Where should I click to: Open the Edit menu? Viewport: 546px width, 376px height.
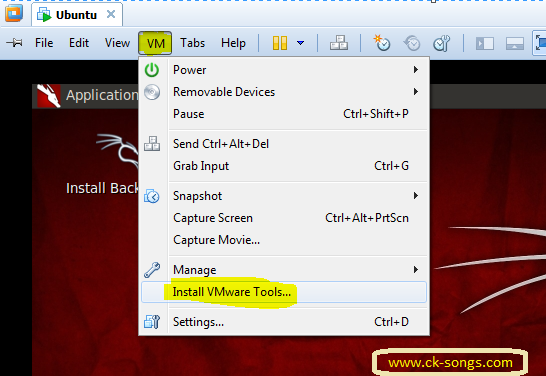point(79,43)
